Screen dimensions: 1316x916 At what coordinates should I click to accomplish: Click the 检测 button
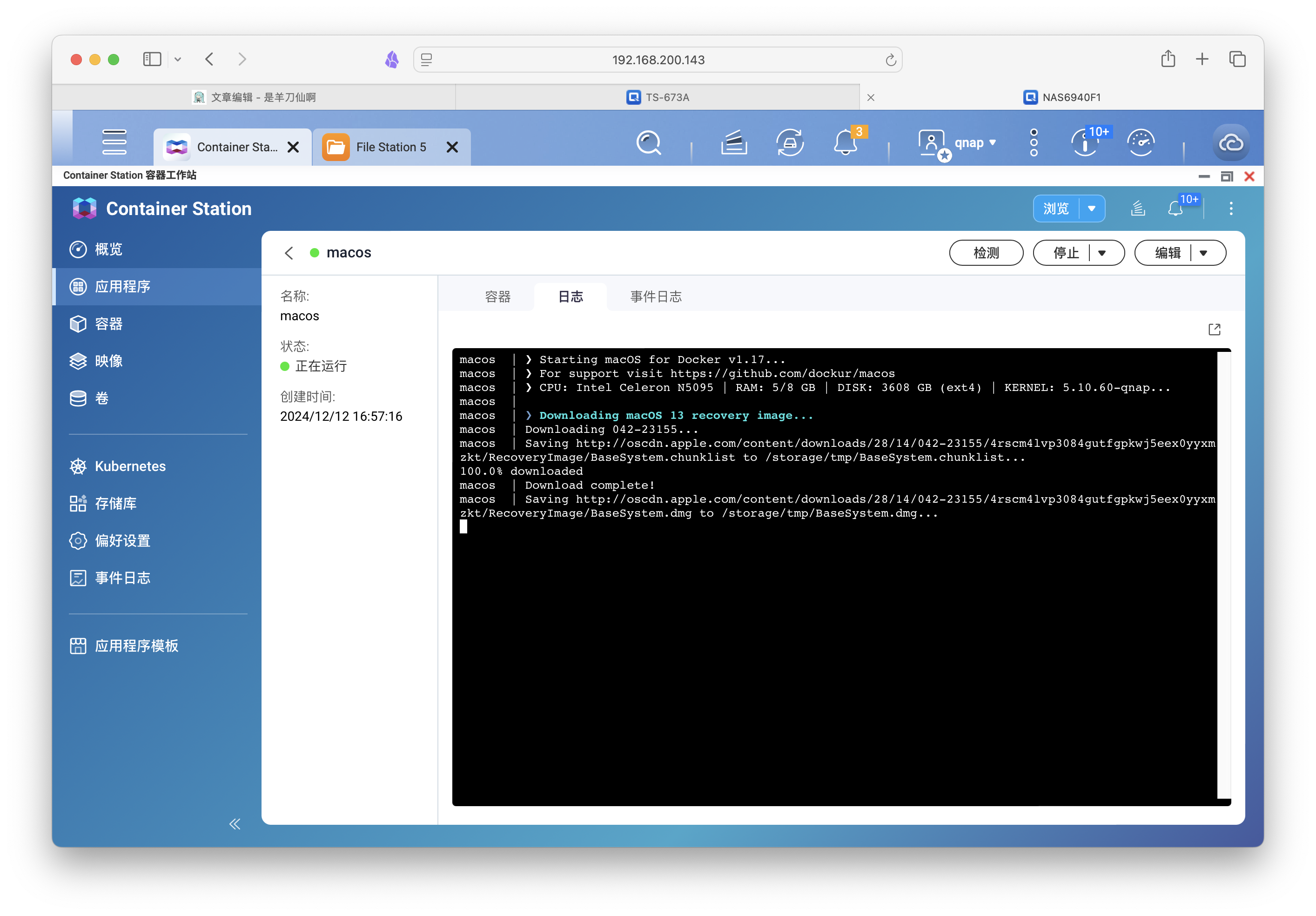point(986,253)
